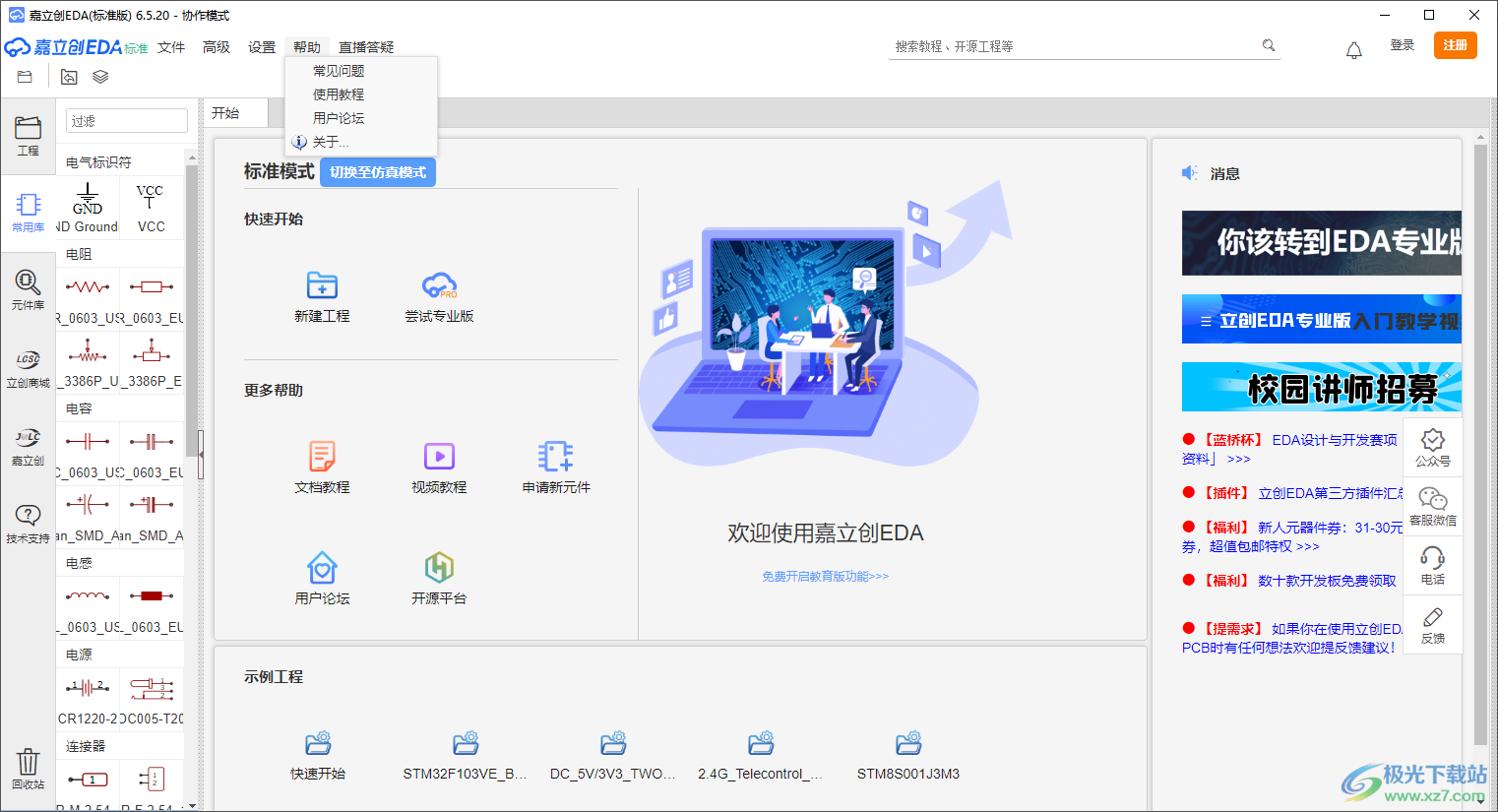Click the 尝试专业版 try pro icon

[439, 296]
